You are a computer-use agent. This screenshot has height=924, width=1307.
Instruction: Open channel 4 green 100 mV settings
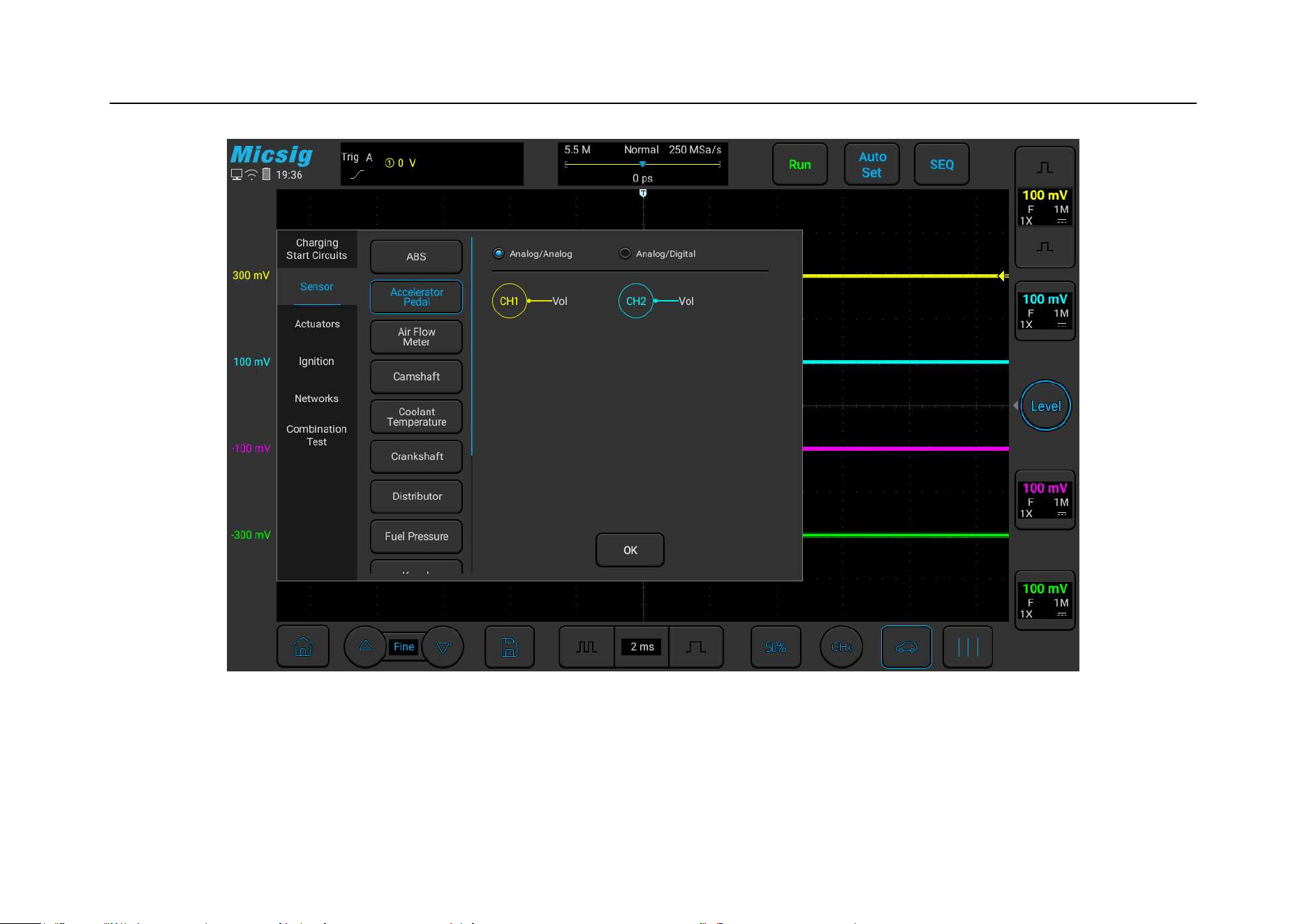[1044, 601]
